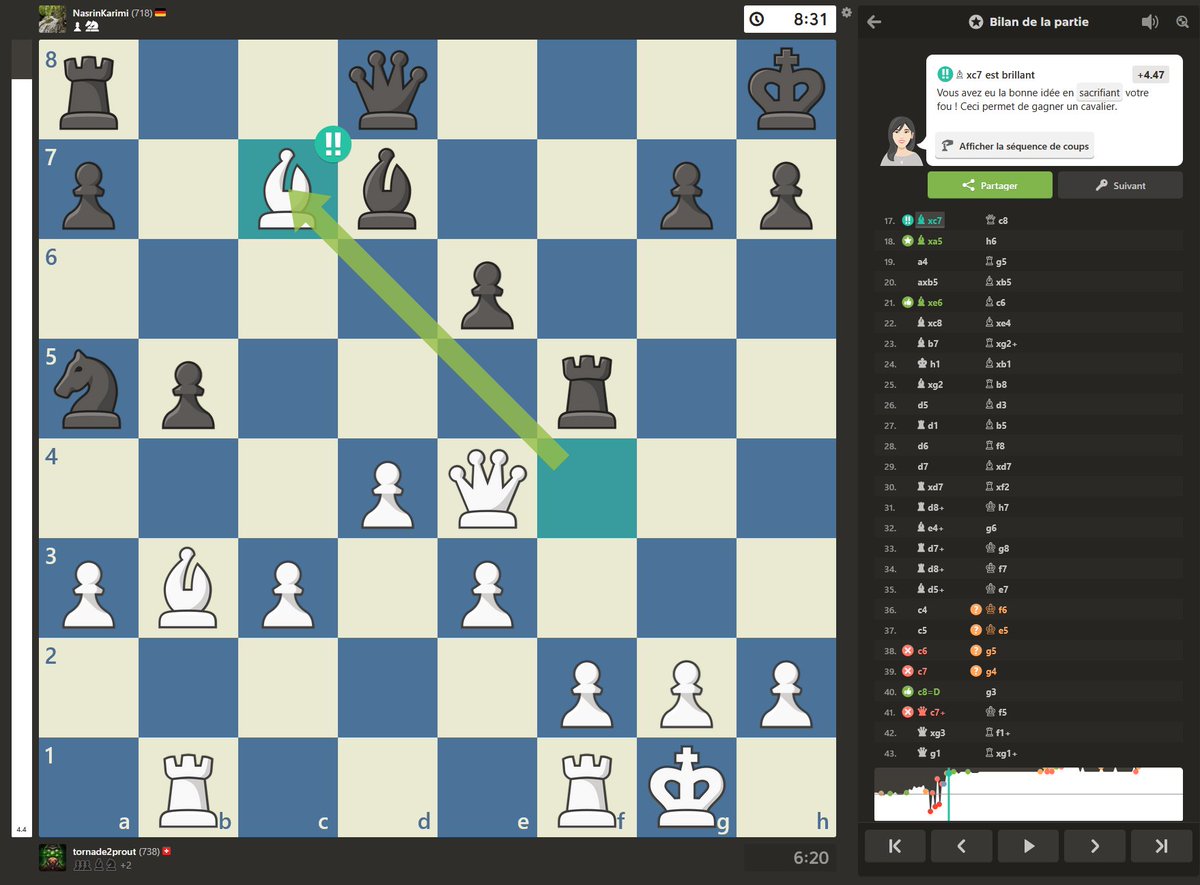1200x885 pixels.
Task: Jump to first move of game
Action: pyautogui.click(x=894, y=846)
